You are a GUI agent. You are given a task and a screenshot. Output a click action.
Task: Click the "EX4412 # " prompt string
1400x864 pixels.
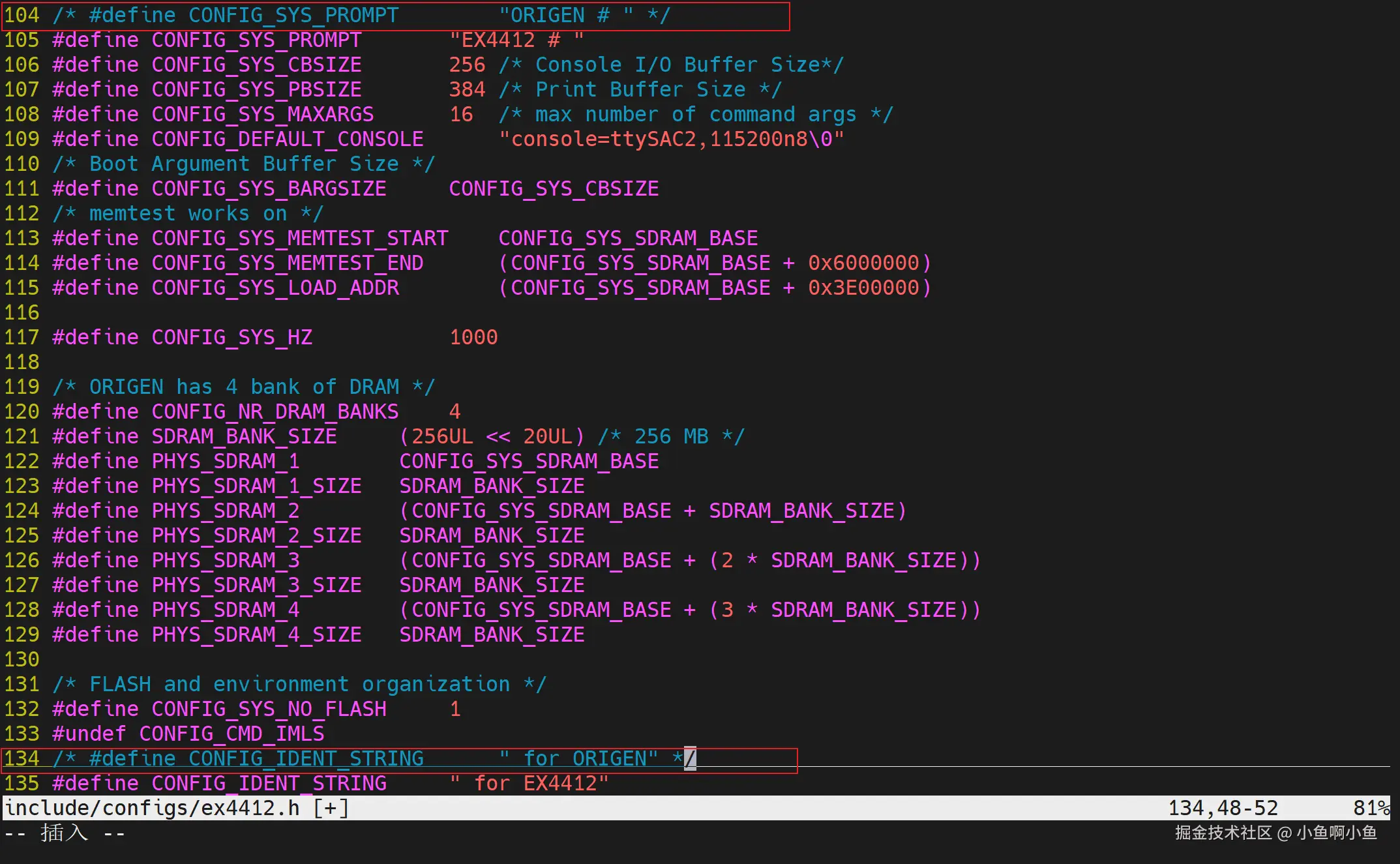click(516, 40)
